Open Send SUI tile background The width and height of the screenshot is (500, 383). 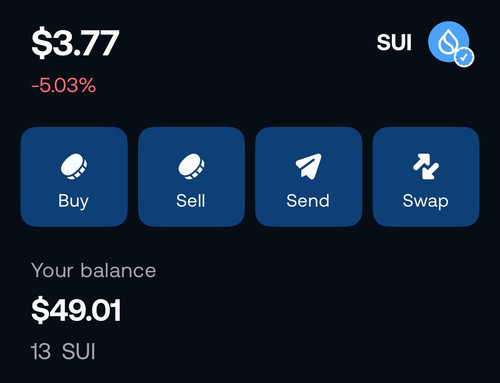coord(309,177)
